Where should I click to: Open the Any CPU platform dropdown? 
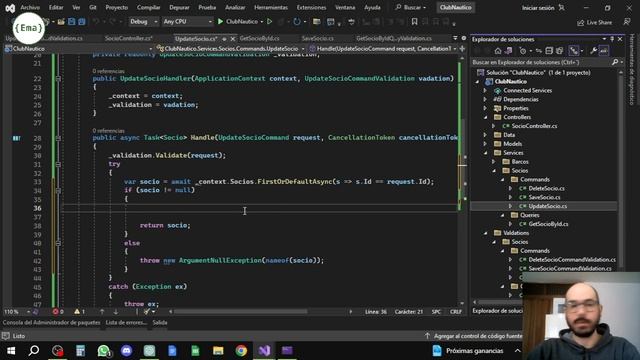(x=187, y=22)
